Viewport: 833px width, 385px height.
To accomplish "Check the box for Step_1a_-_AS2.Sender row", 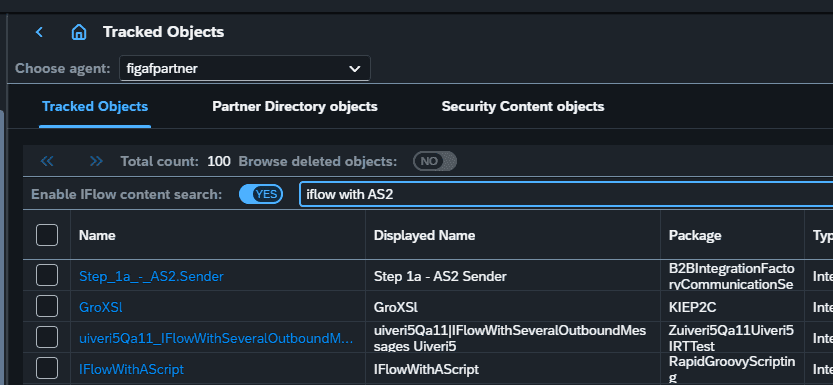I will pos(47,276).
